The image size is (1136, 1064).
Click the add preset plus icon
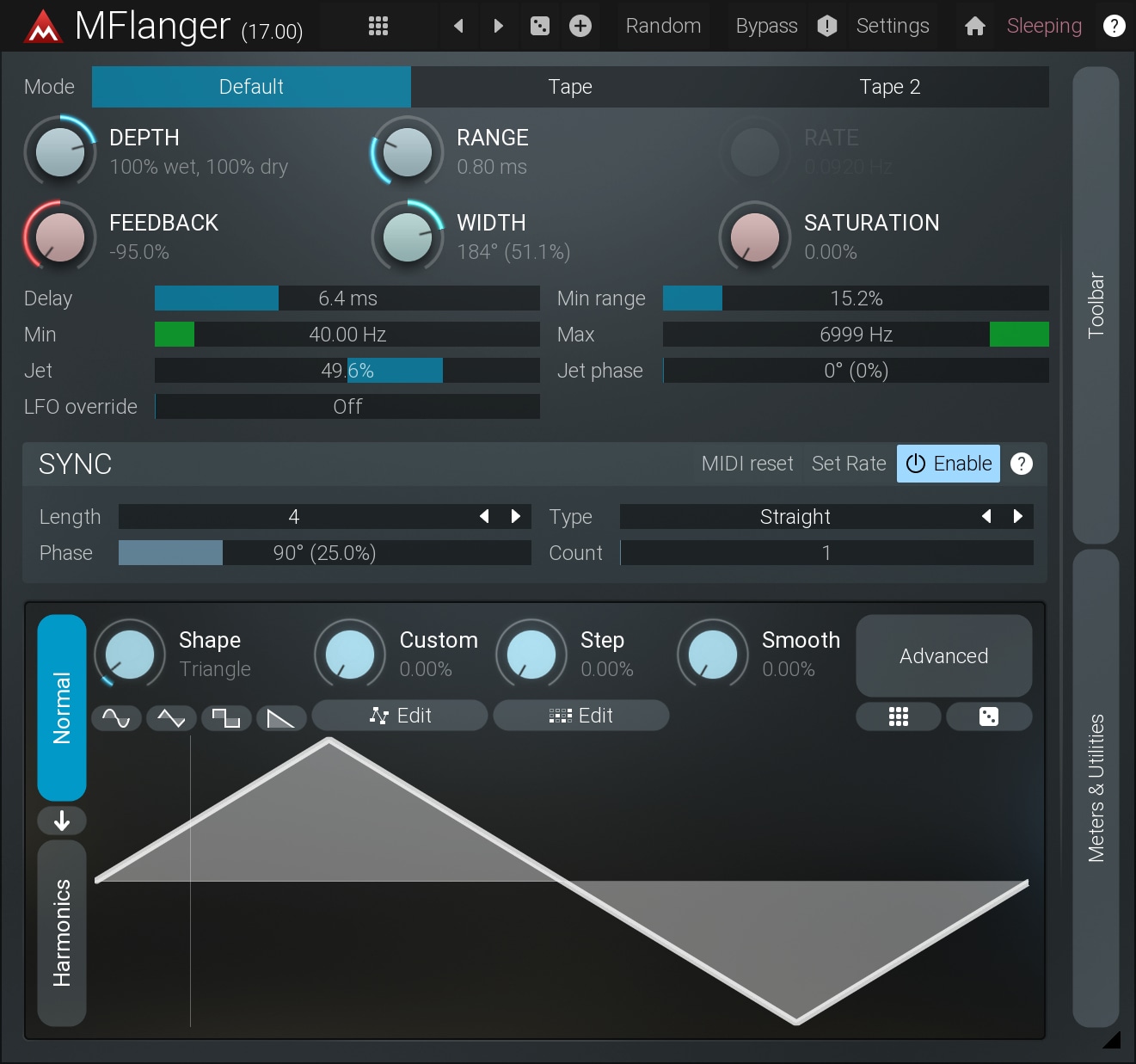click(x=580, y=26)
